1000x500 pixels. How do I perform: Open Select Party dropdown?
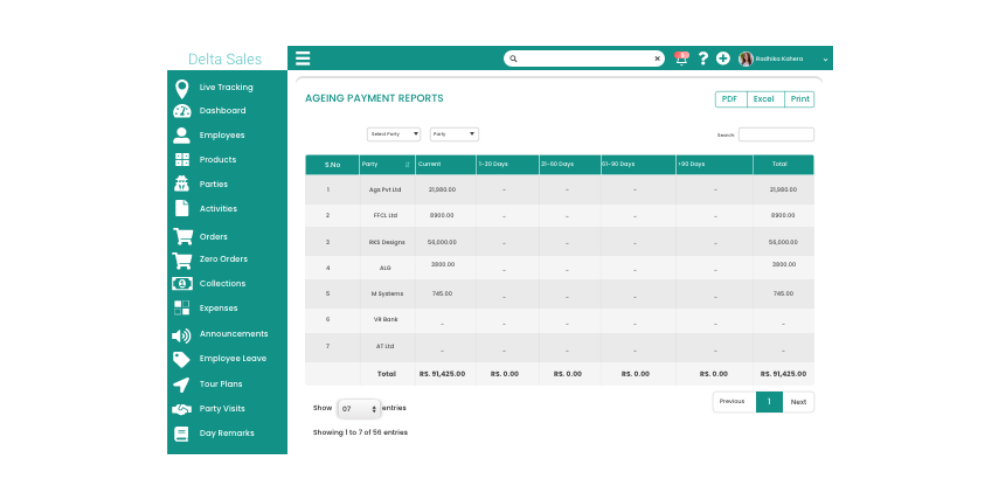pos(393,135)
